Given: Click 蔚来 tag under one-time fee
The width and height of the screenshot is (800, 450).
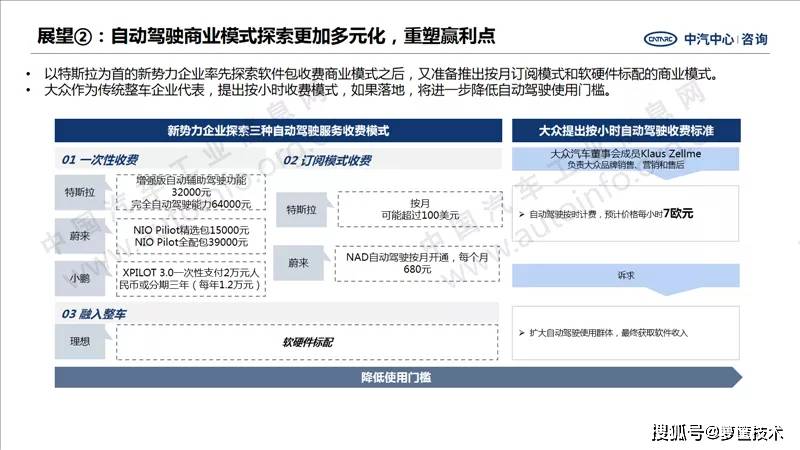Looking at the screenshot, I should pyautogui.click(x=80, y=236).
